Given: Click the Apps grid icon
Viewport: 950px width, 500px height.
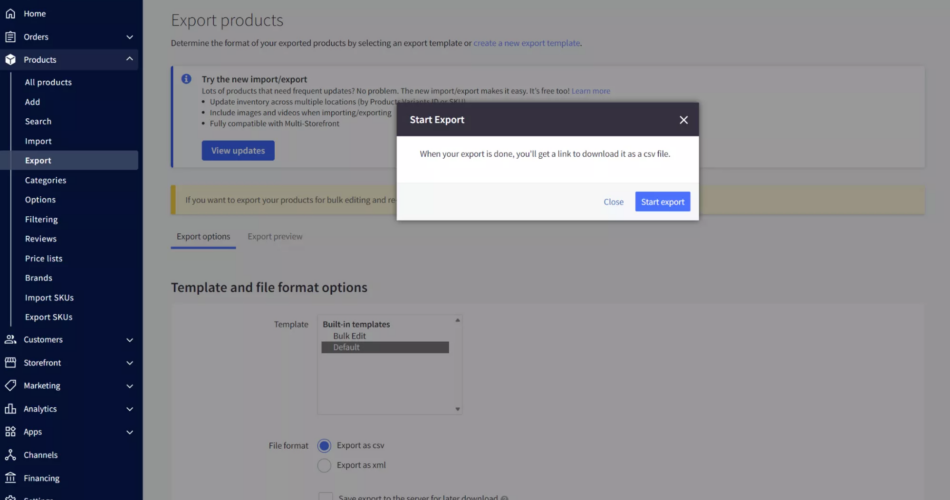Looking at the screenshot, I should click(x=10, y=432).
